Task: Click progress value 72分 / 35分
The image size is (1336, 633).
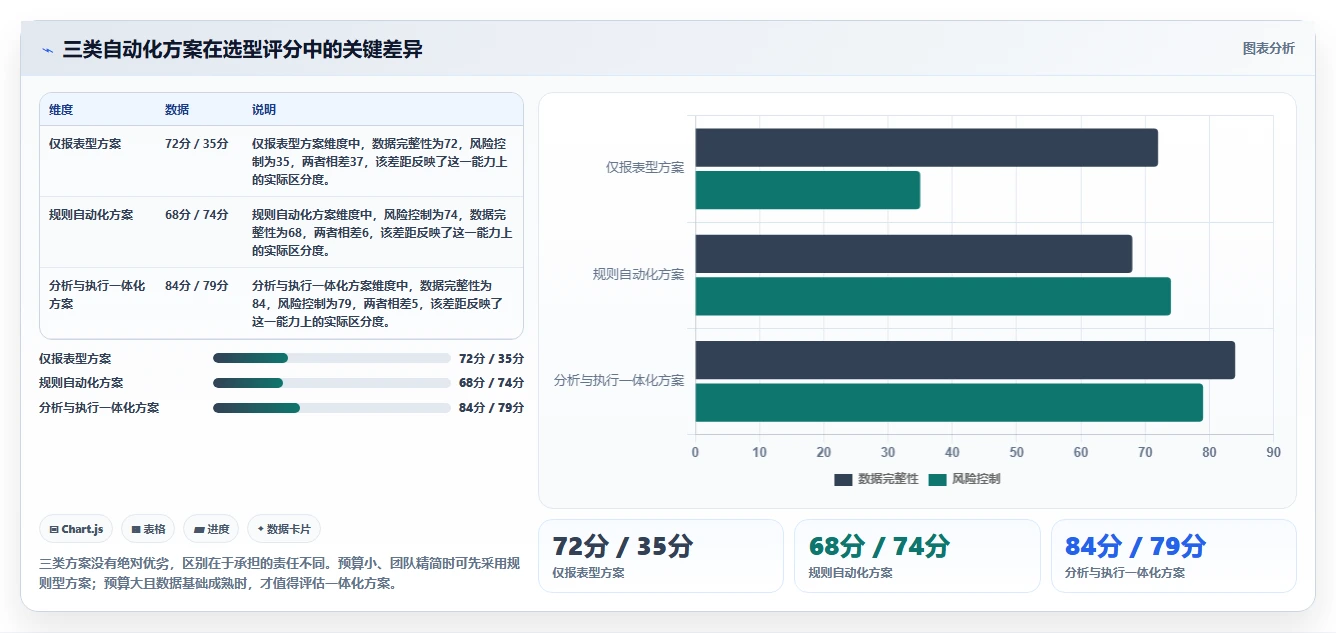Action: click(491, 358)
